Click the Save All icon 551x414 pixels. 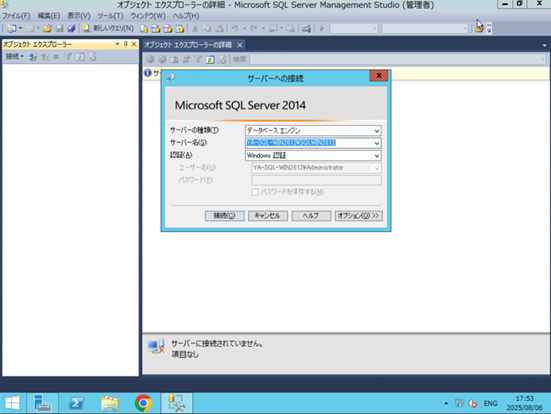[x=71, y=28]
